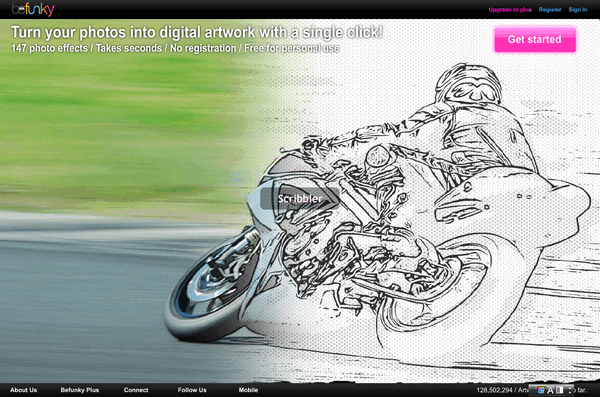This screenshot has width=600, height=397.
Task: Click the '147 photo effects' subheading text
Action: [x=49, y=48]
